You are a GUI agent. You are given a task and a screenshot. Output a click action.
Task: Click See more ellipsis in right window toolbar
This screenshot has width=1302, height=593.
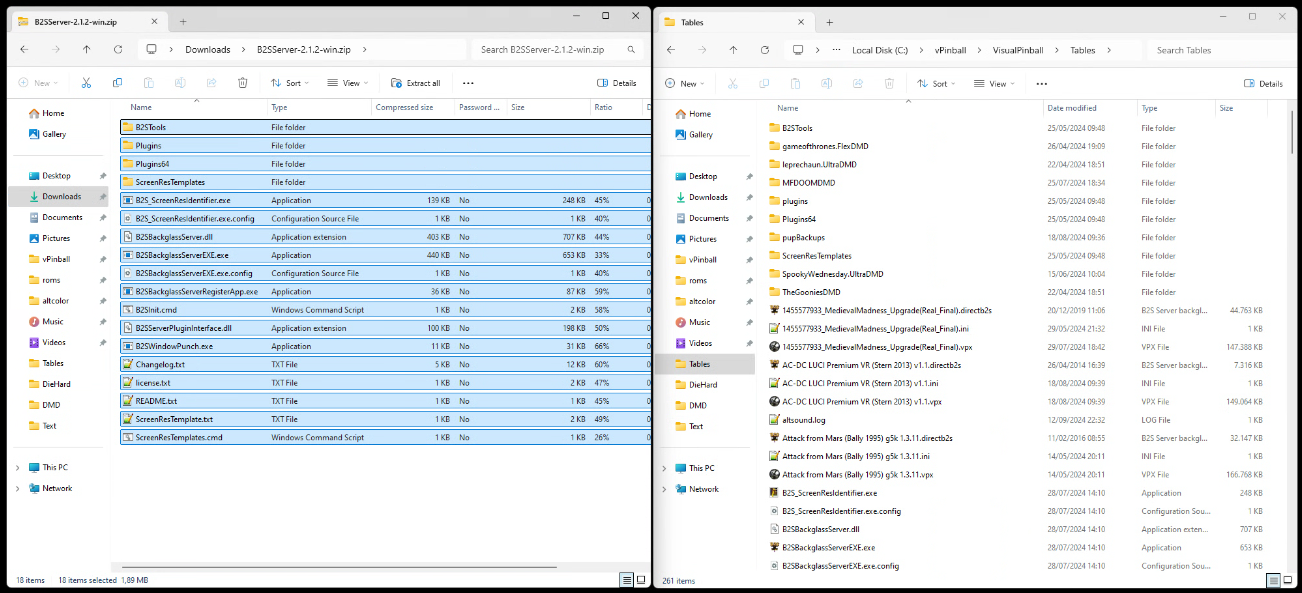pyautogui.click(x=1042, y=83)
